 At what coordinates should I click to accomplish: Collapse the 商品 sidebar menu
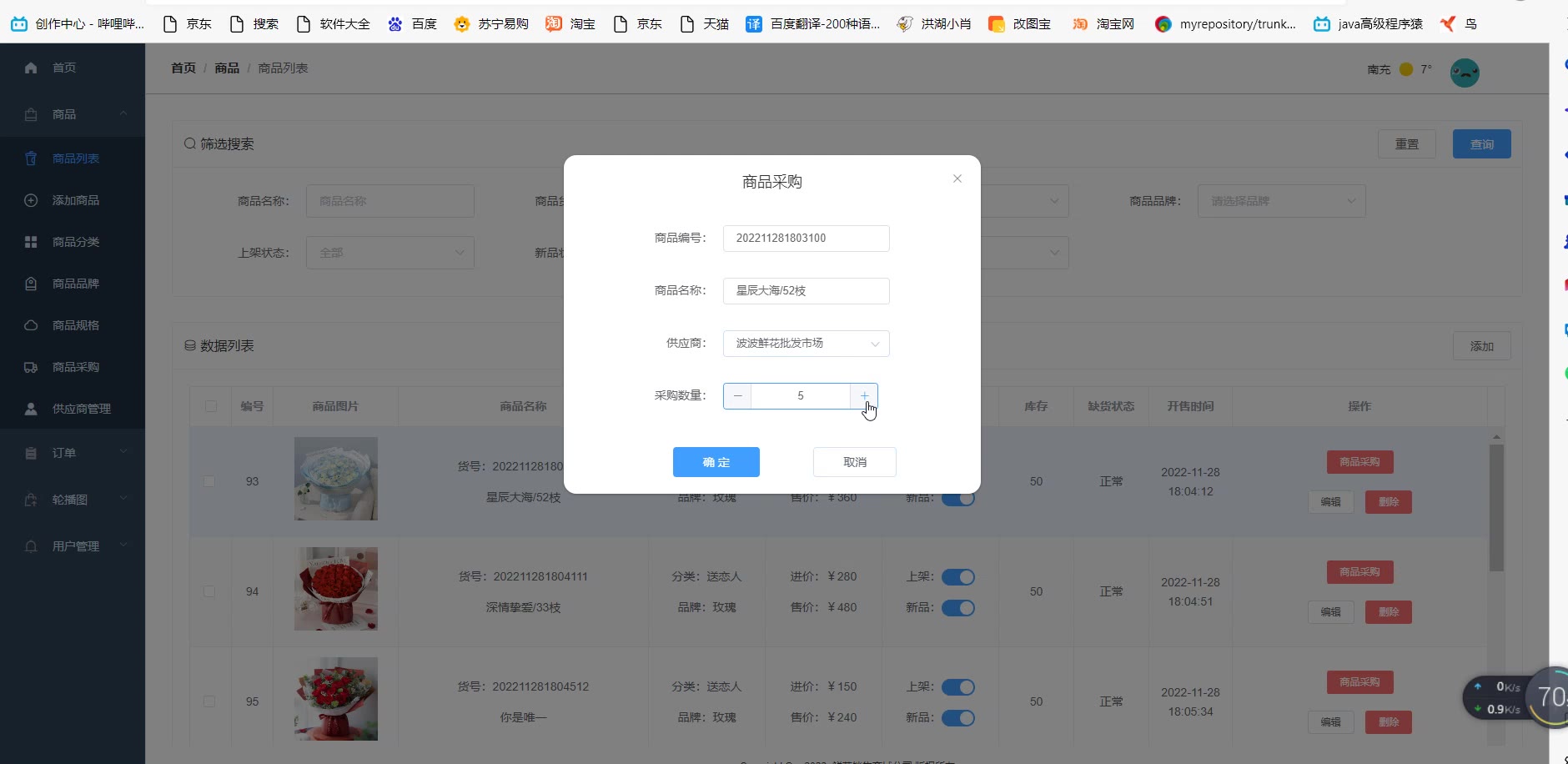click(123, 113)
